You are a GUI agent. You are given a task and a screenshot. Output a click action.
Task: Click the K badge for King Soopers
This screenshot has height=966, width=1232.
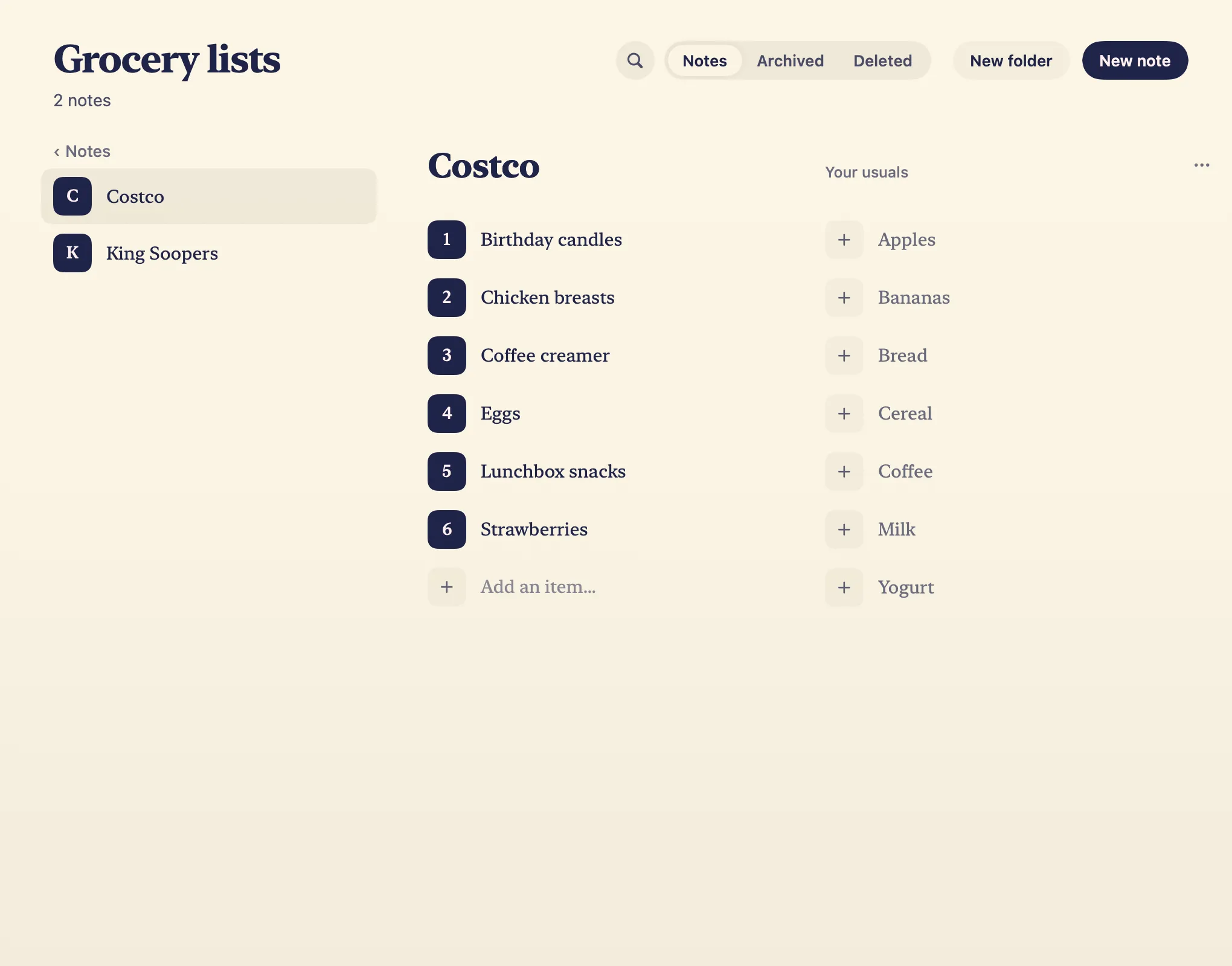[72, 253]
